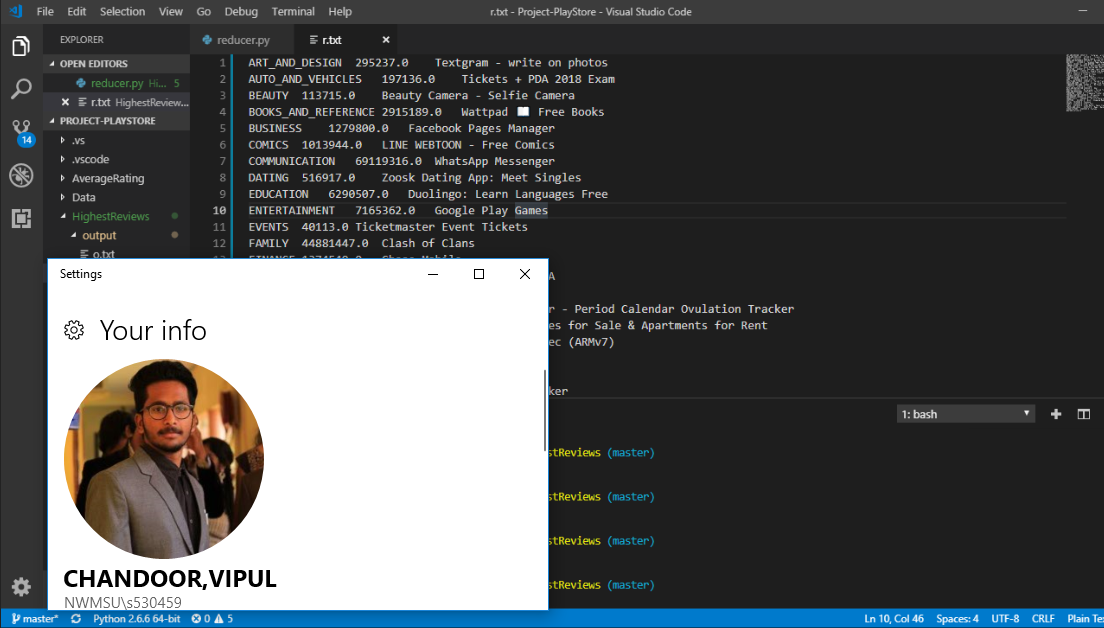Collapse the PROJECT-PLAYSTORE section

(x=116, y=120)
